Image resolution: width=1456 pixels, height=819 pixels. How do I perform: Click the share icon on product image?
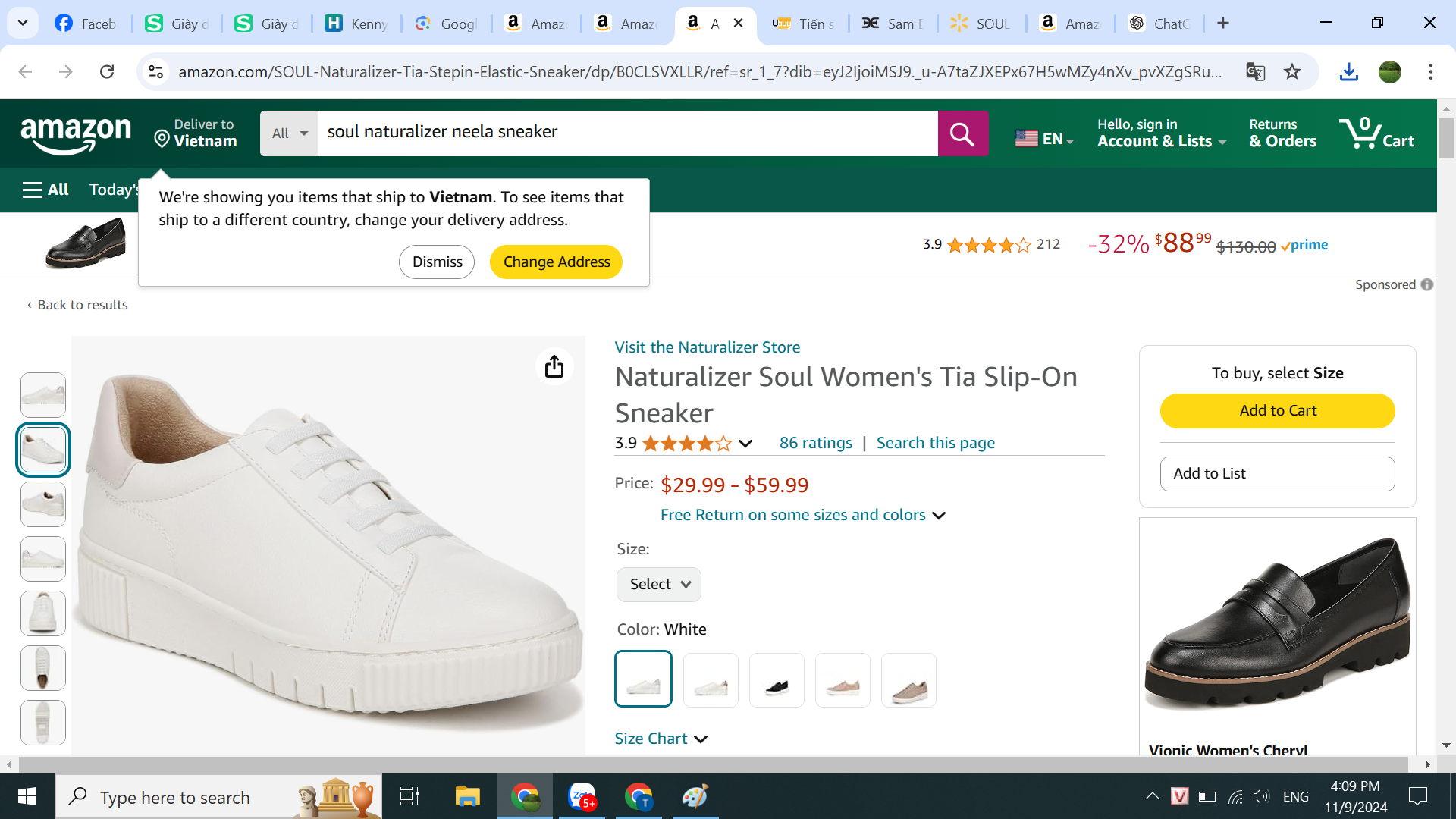tap(554, 367)
